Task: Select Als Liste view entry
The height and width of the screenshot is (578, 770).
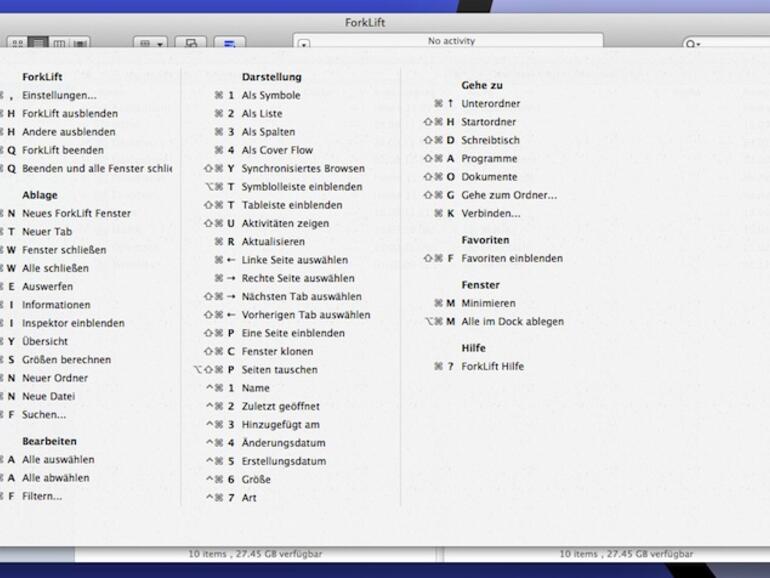Action: 262,113
